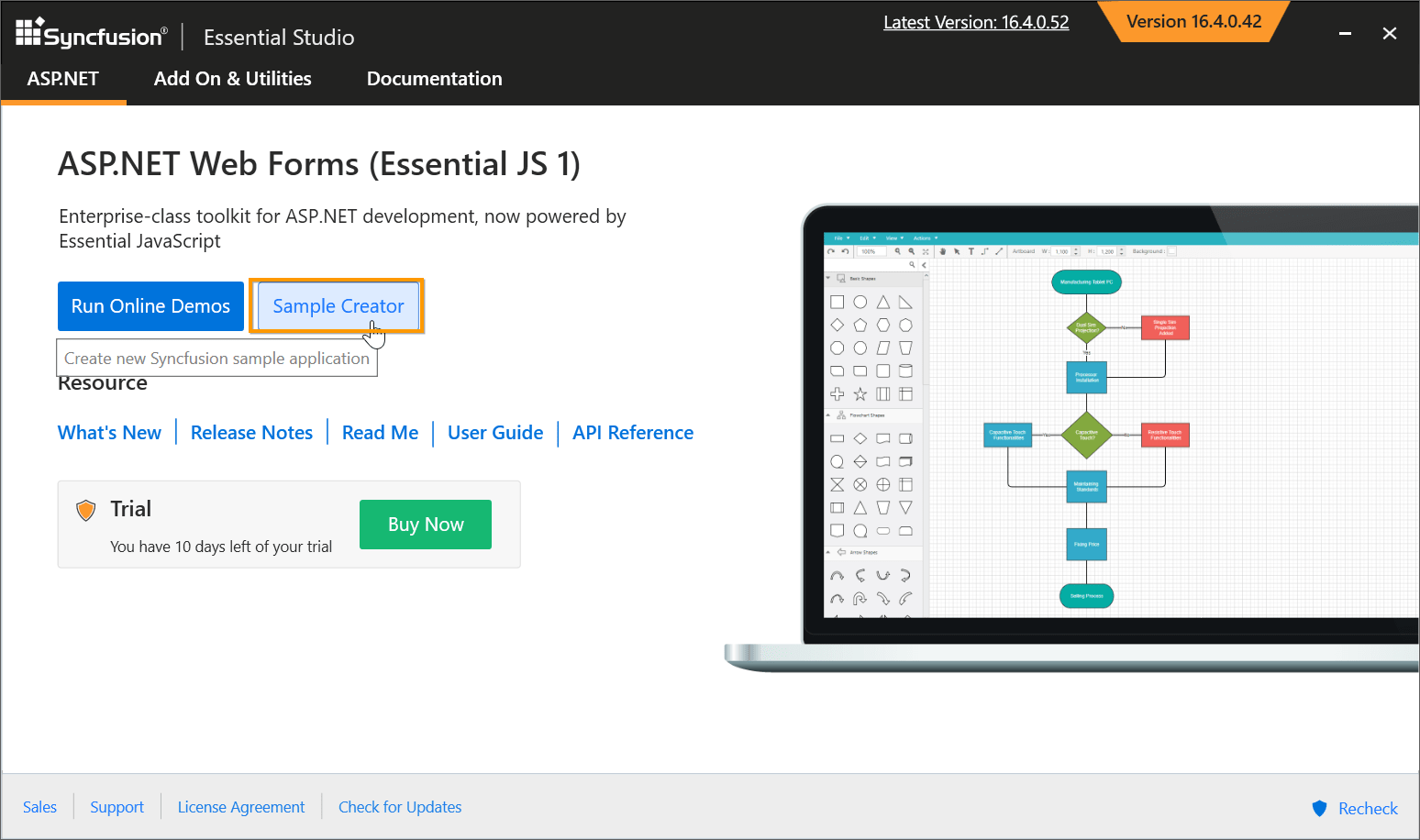Open the Latest Version 16.4.0.52 link

click(x=975, y=23)
